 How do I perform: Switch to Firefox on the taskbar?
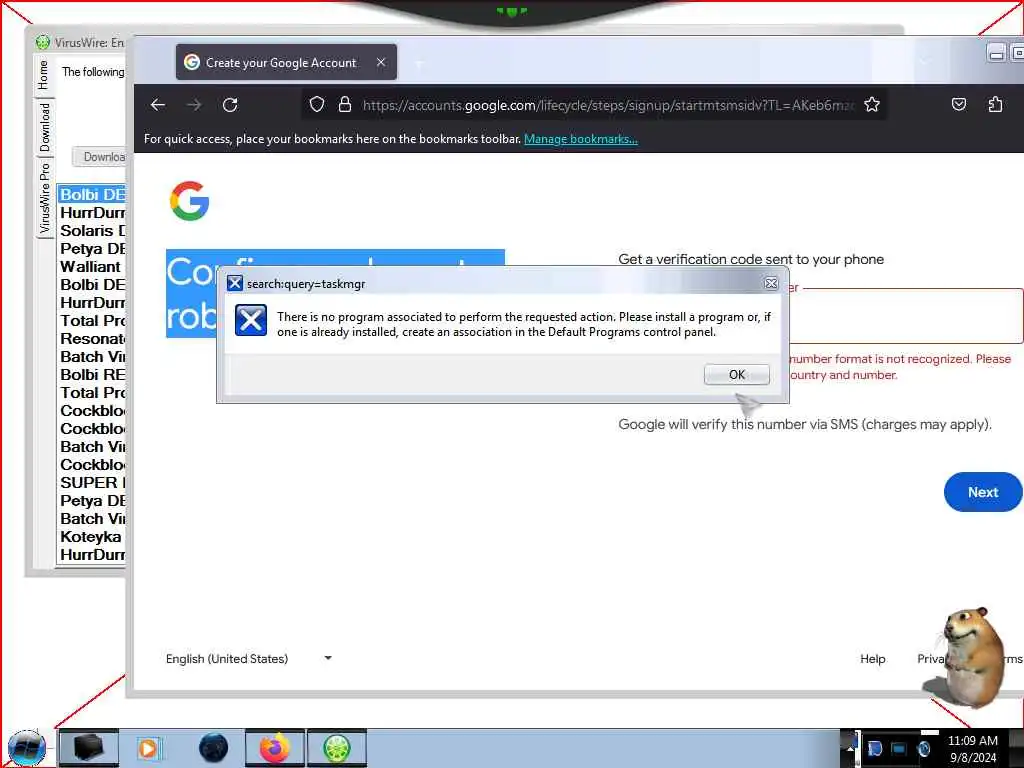pyautogui.click(x=275, y=748)
